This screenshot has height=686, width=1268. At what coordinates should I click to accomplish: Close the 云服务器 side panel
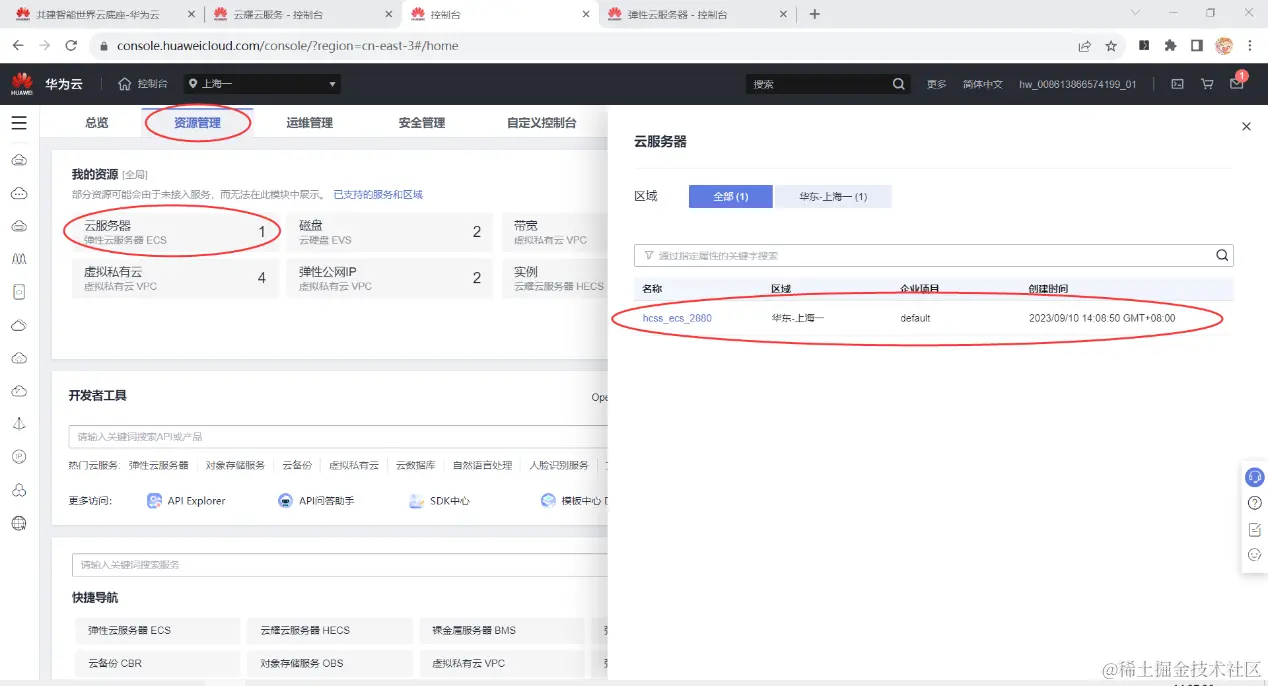pos(1246,127)
